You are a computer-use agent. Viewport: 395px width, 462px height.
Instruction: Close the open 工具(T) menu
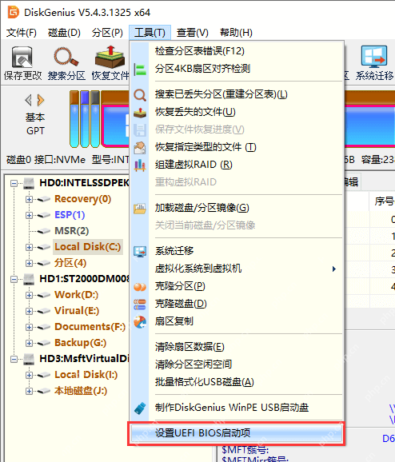(x=150, y=33)
